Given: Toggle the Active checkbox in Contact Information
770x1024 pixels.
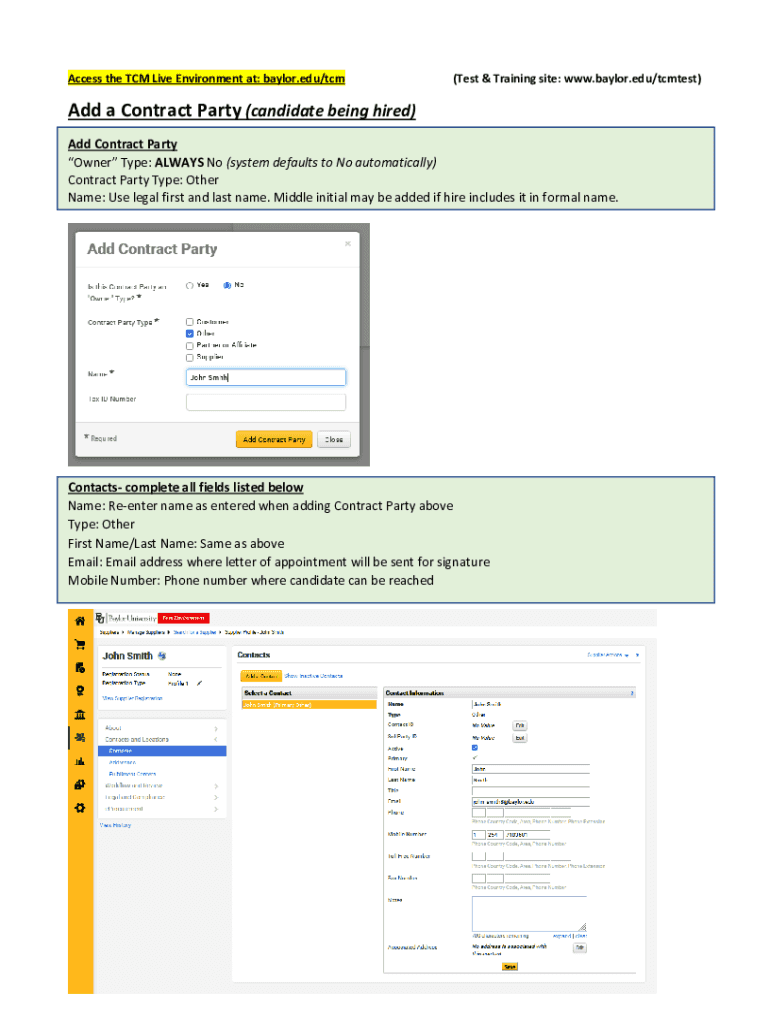Looking at the screenshot, I should tap(475, 748).
